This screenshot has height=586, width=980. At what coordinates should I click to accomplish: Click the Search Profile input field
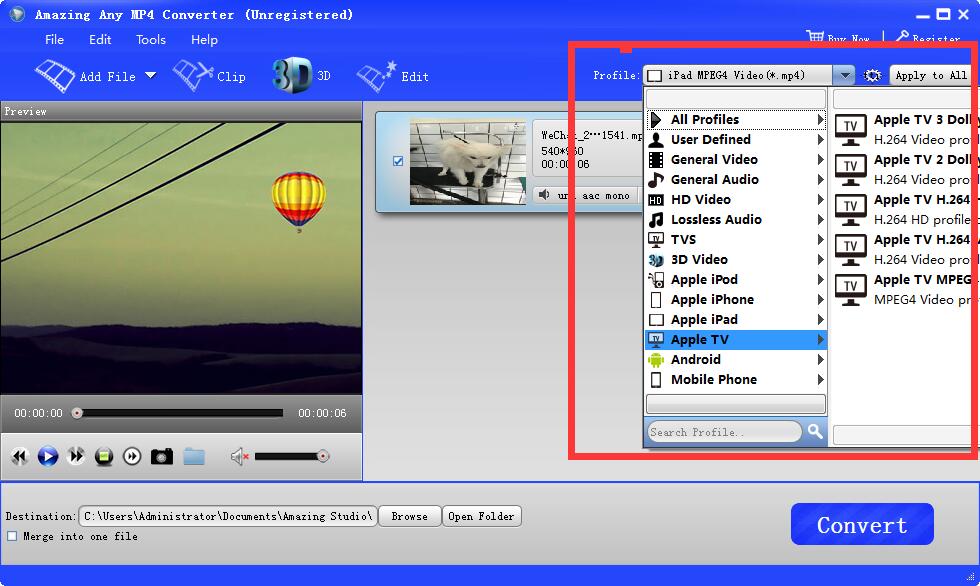click(724, 432)
